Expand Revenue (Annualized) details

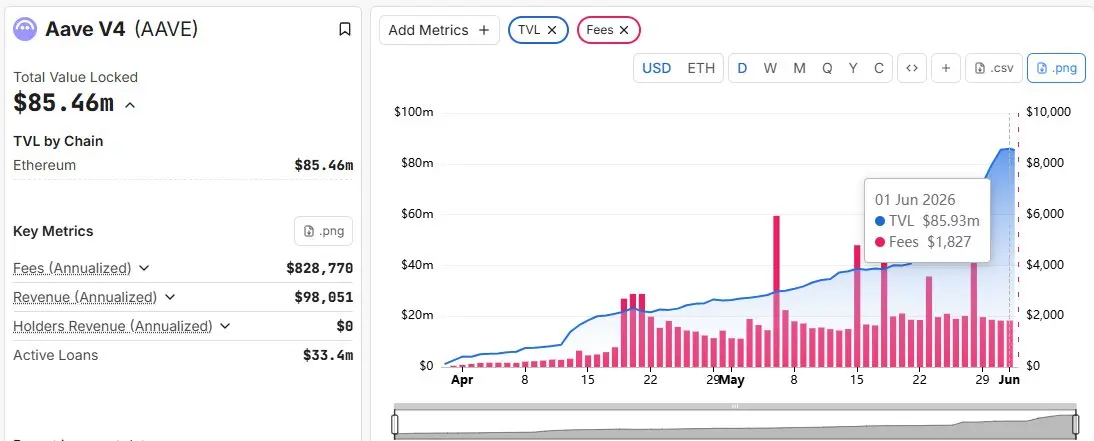pos(170,297)
